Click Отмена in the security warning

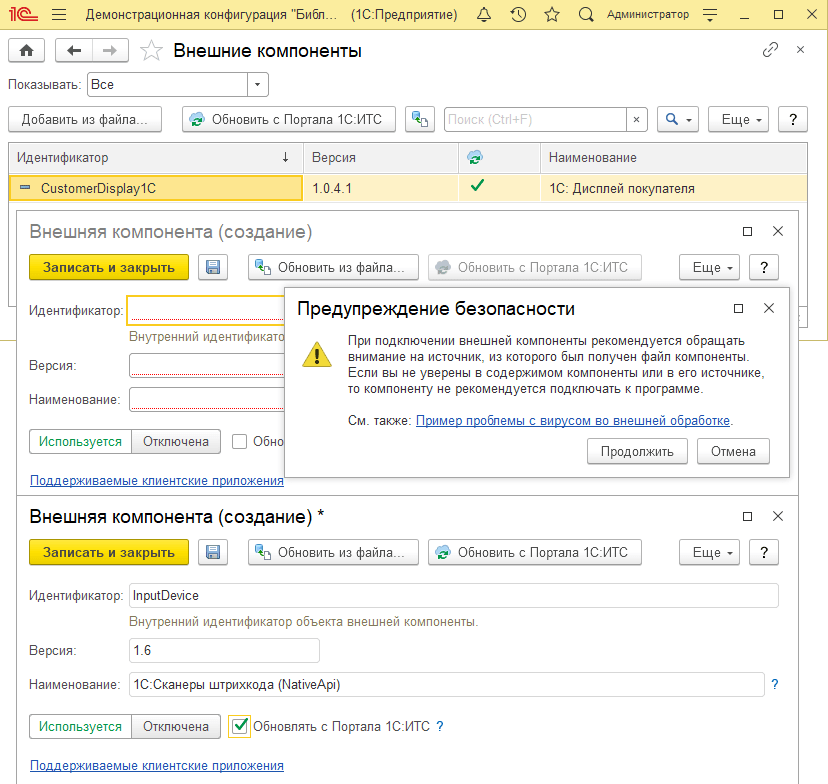[x=733, y=451]
